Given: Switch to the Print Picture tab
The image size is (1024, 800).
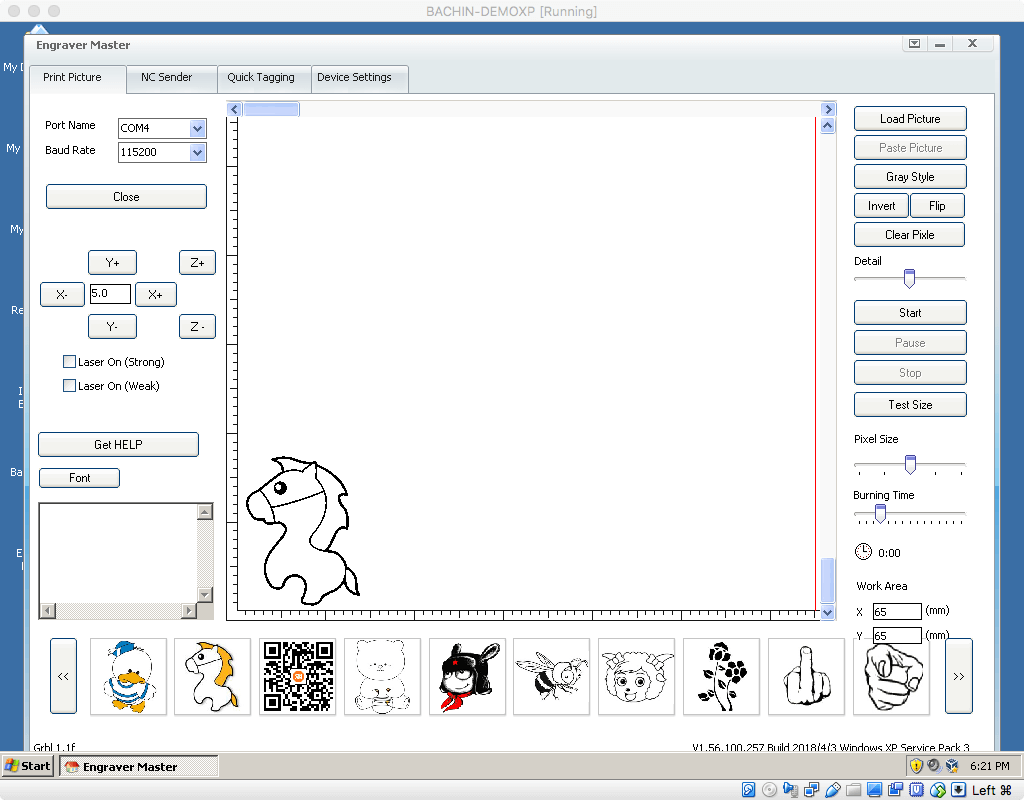Looking at the screenshot, I should pos(78,78).
